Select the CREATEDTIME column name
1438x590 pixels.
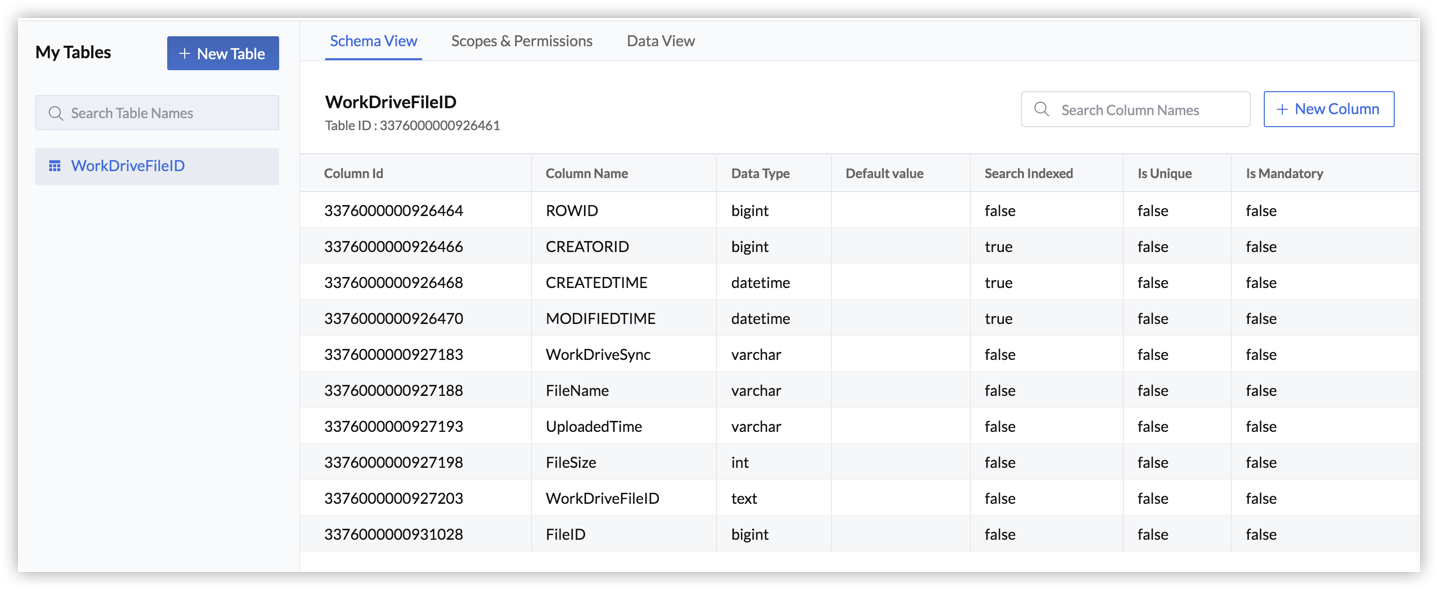pyautogui.click(x=597, y=282)
